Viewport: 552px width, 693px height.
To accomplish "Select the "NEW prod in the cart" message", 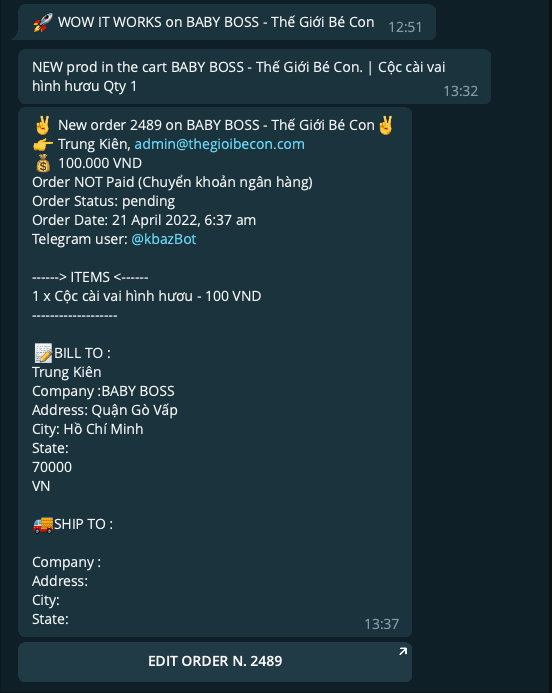I will [x=255, y=76].
